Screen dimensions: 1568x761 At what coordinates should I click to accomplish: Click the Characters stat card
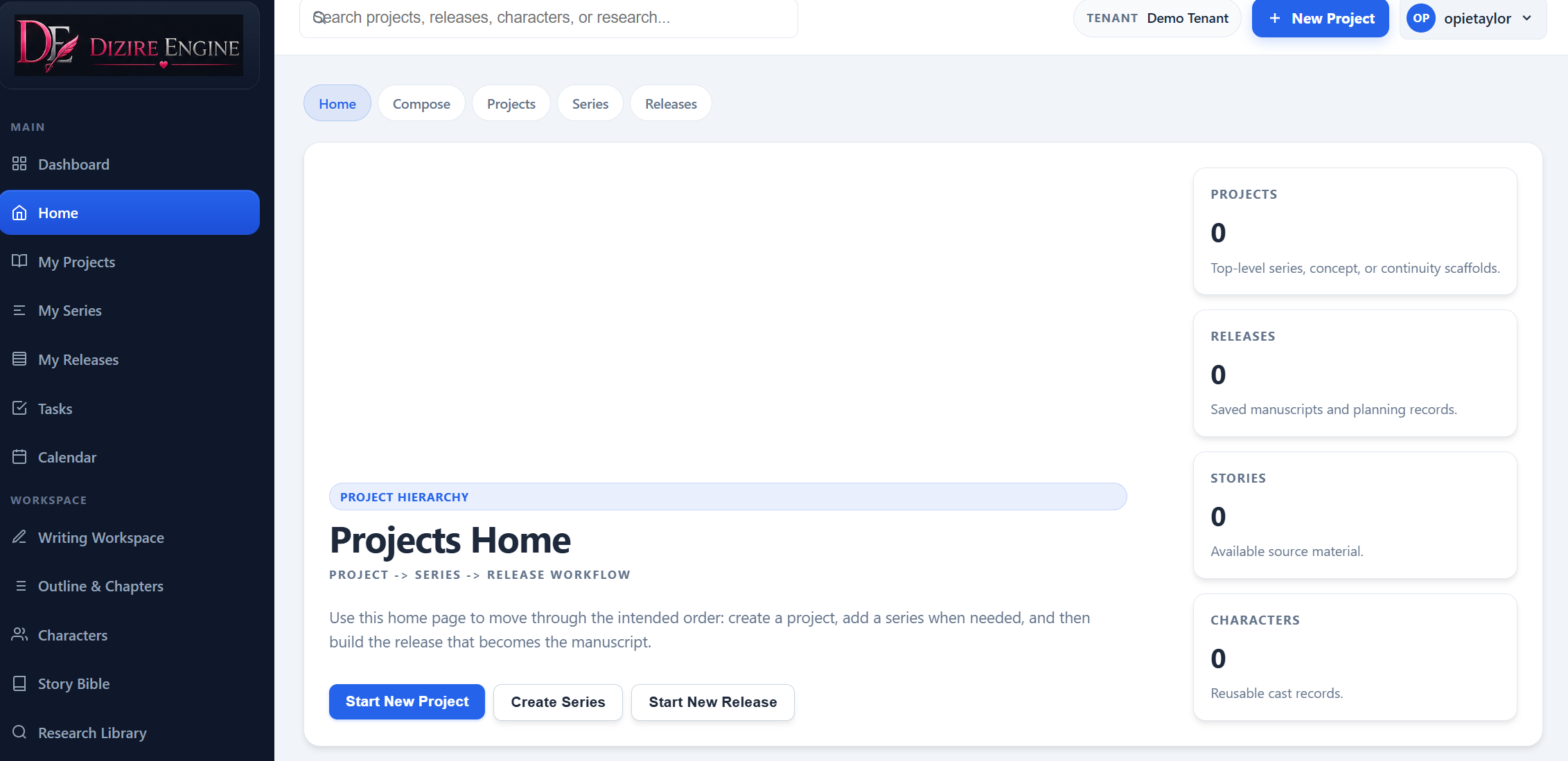tap(1355, 656)
